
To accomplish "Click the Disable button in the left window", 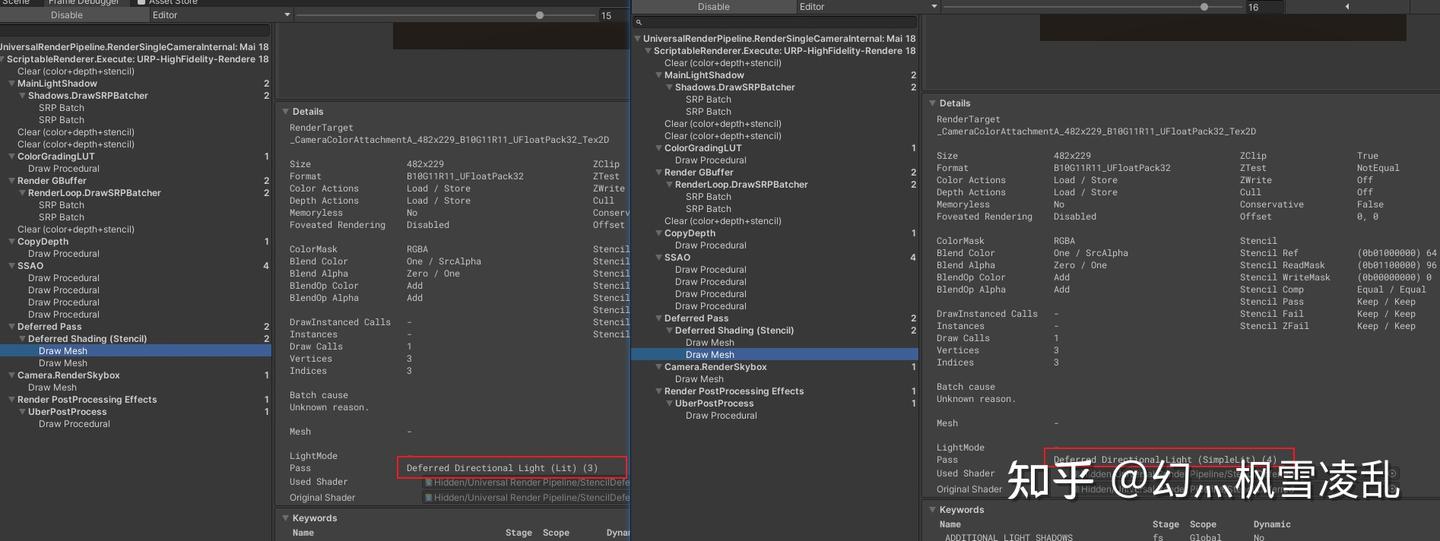I will [x=67, y=15].
